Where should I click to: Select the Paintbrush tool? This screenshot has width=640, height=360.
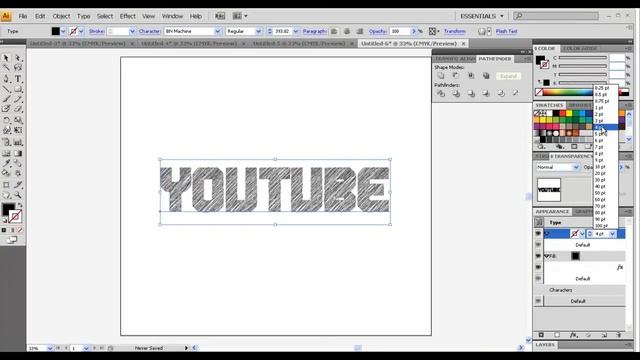pos(6,99)
